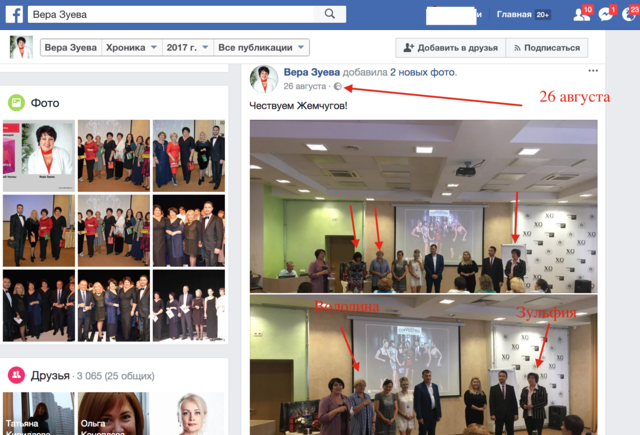Open Messenger icon with 1 badge

click(606, 14)
